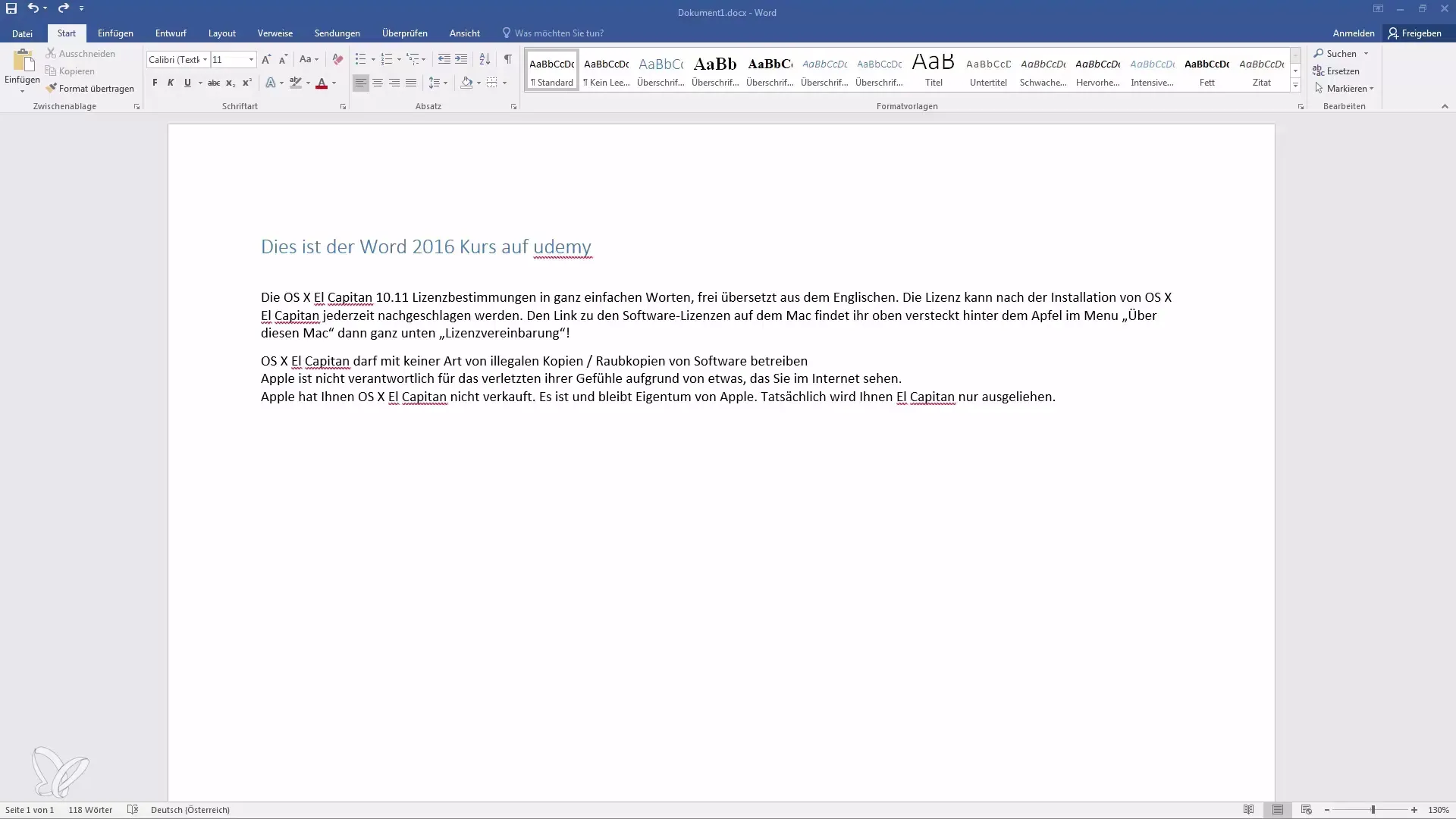Viewport: 1456px width, 819px height.
Task: Clear all formatting with eraser icon
Action: coord(337,59)
